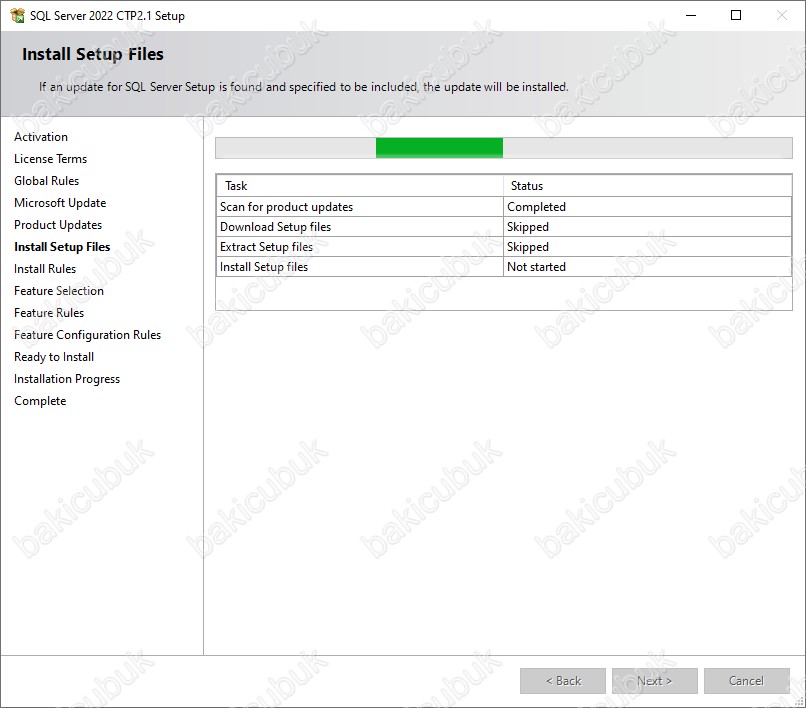This screenshot has height=708, width=806.
Task: Select the Download Setup files row
Action: click(x=504, y=227)
